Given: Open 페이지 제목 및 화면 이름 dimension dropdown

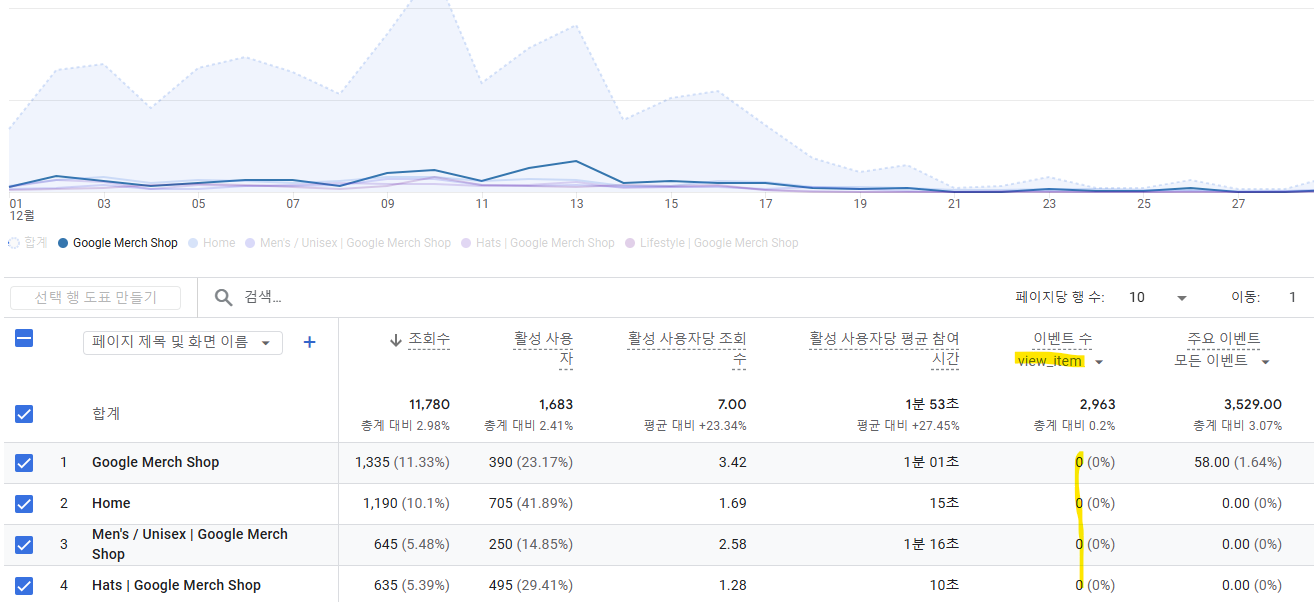Looking at the screenshot, I should point(183,343).
